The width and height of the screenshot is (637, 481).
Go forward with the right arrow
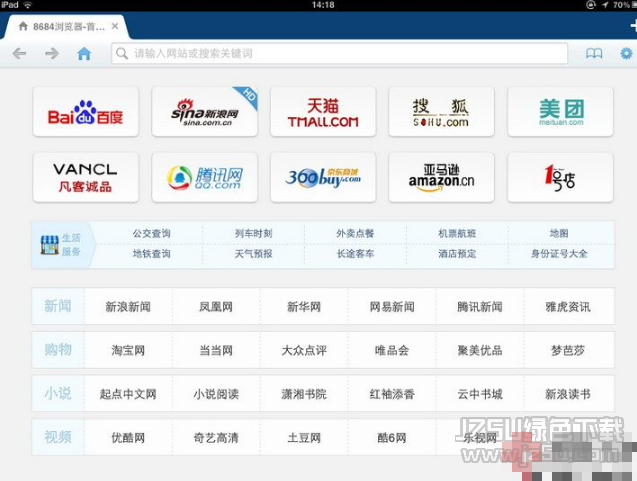(x=52, y=53)
